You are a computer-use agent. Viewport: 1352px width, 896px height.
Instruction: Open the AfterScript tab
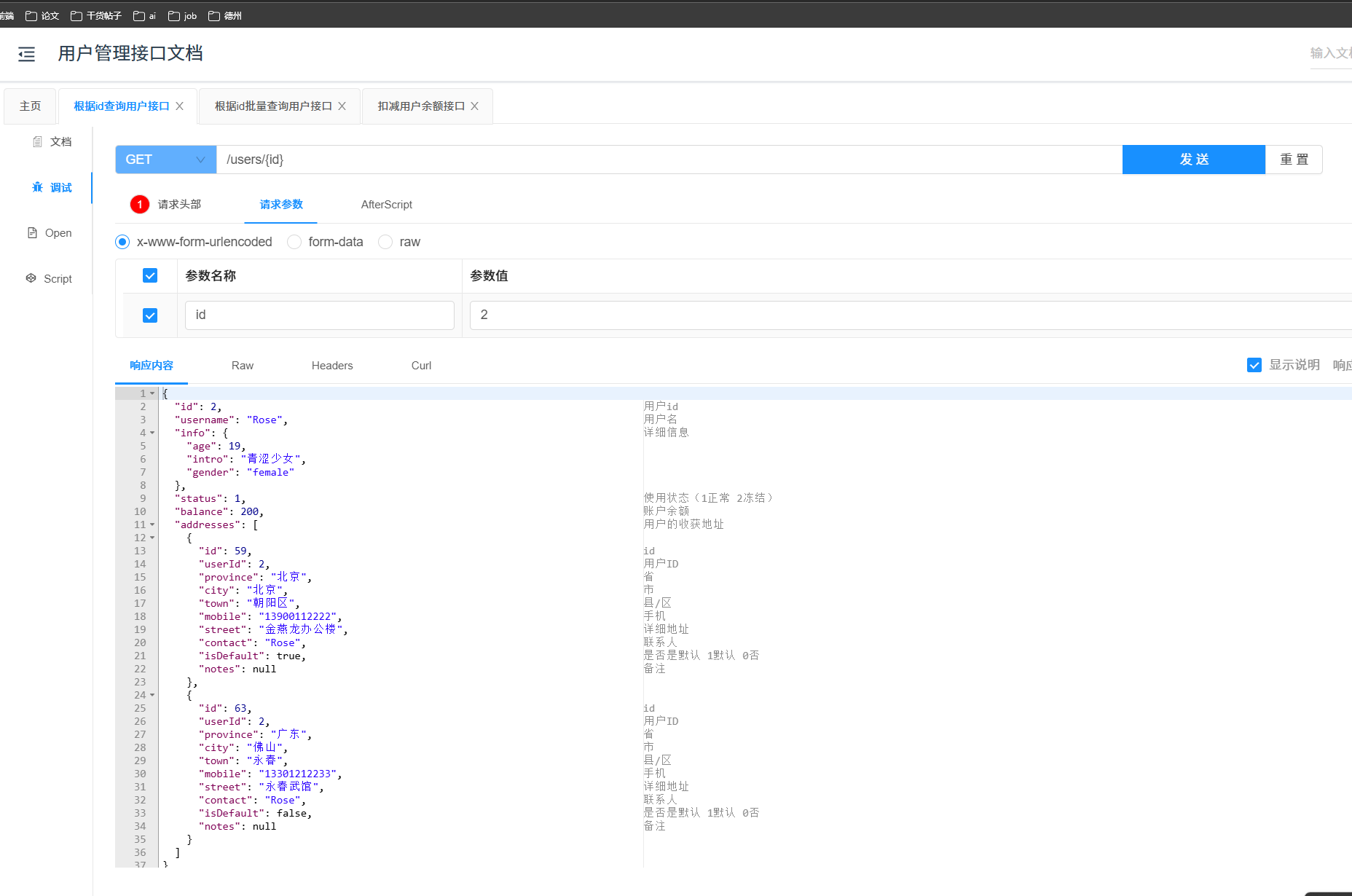click(x=387, y=205)
